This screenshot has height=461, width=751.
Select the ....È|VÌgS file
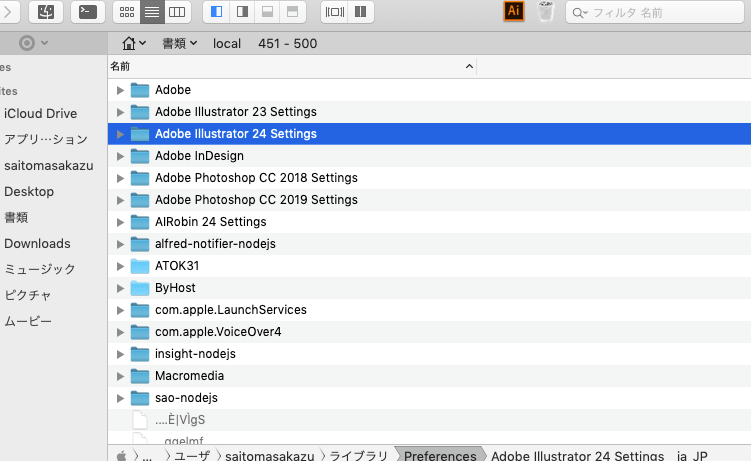[x=180, y=420]
